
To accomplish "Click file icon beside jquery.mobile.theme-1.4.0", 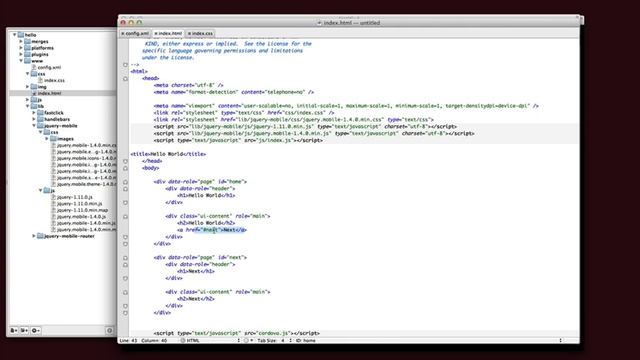I will point(53,184).
